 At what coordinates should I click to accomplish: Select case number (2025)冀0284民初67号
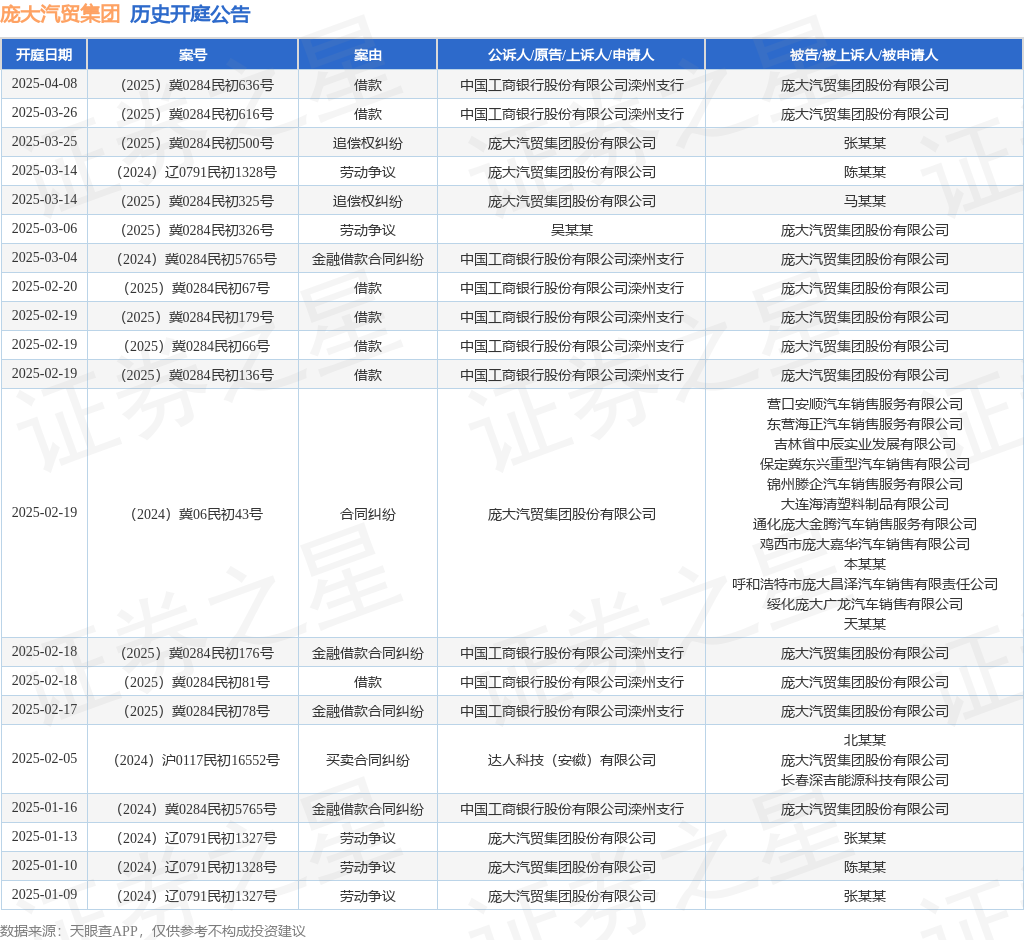tap(197, 288)
